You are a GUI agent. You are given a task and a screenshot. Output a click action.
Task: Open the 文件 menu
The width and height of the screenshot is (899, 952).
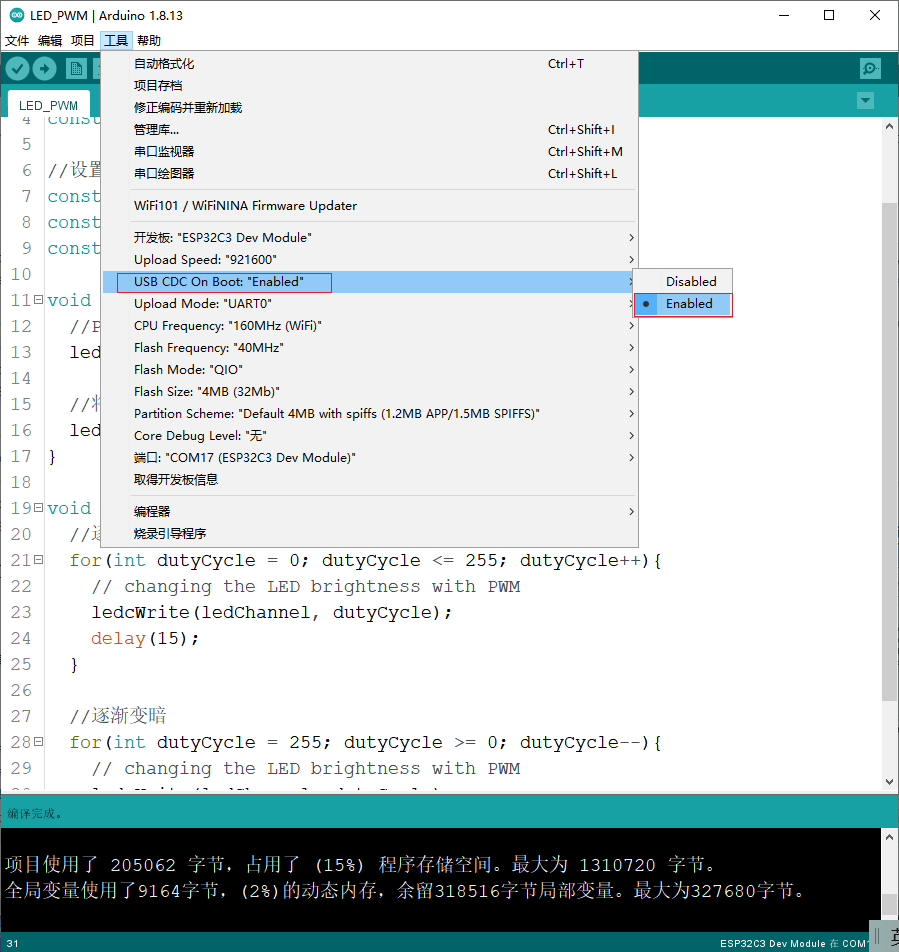click(x=17, y=41)
